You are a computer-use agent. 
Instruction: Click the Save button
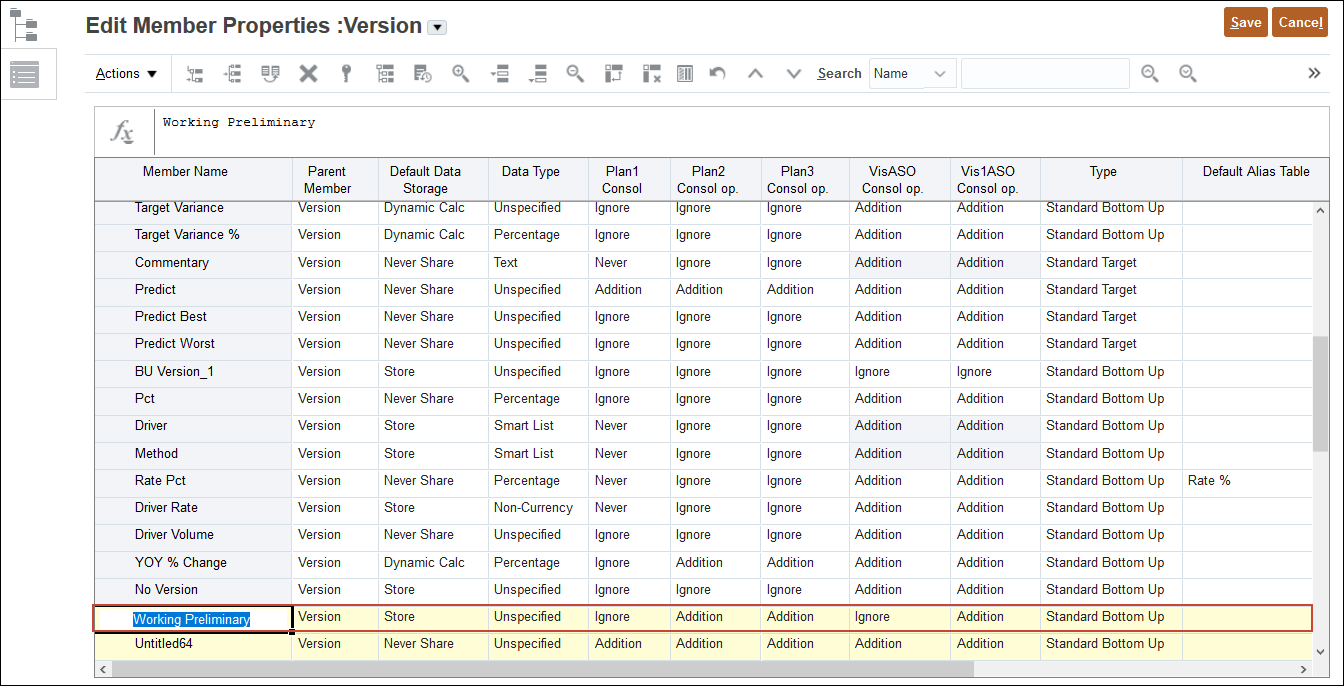coord(1245,20)
